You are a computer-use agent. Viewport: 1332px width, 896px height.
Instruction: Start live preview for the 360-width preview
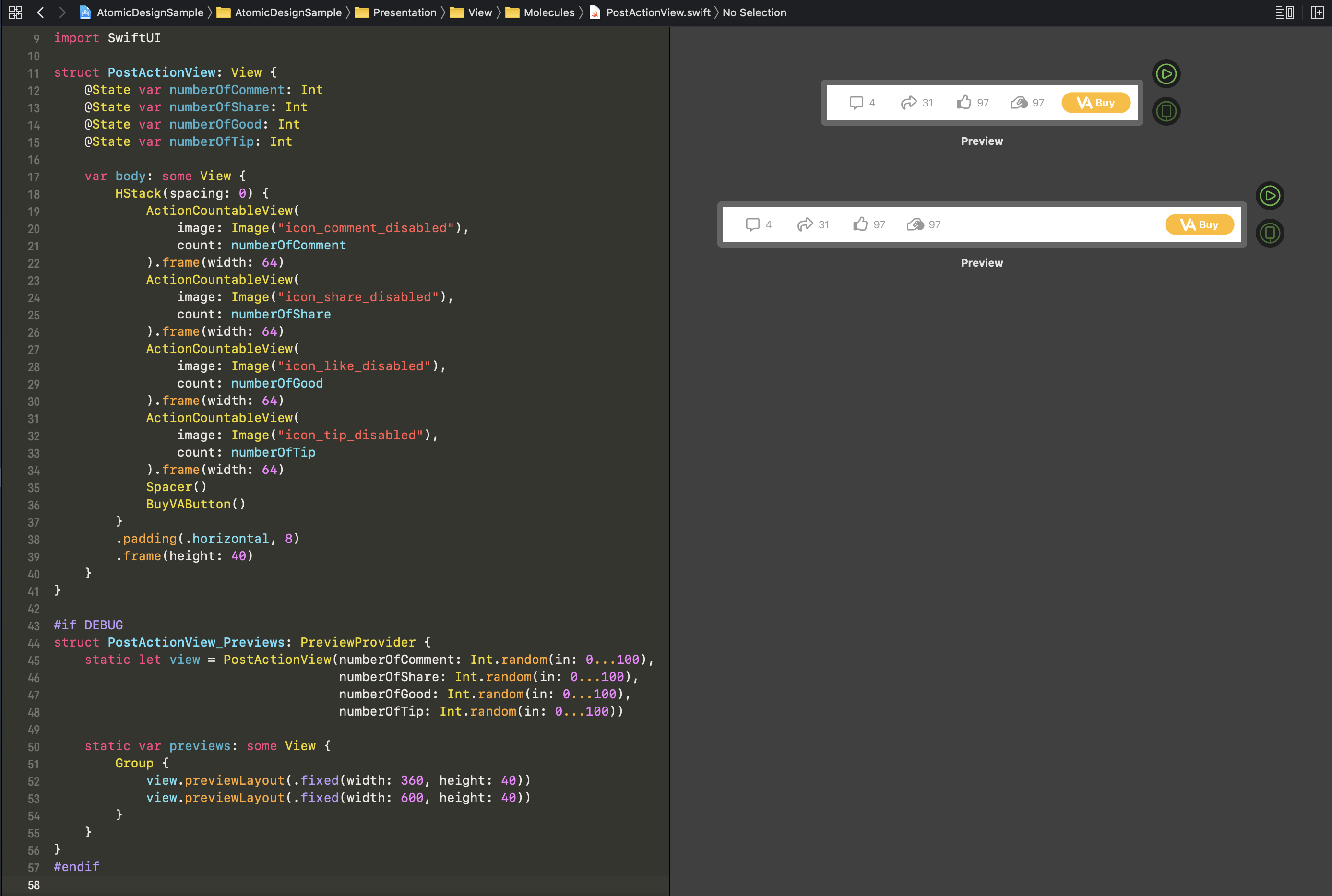tap(1166, 74)
